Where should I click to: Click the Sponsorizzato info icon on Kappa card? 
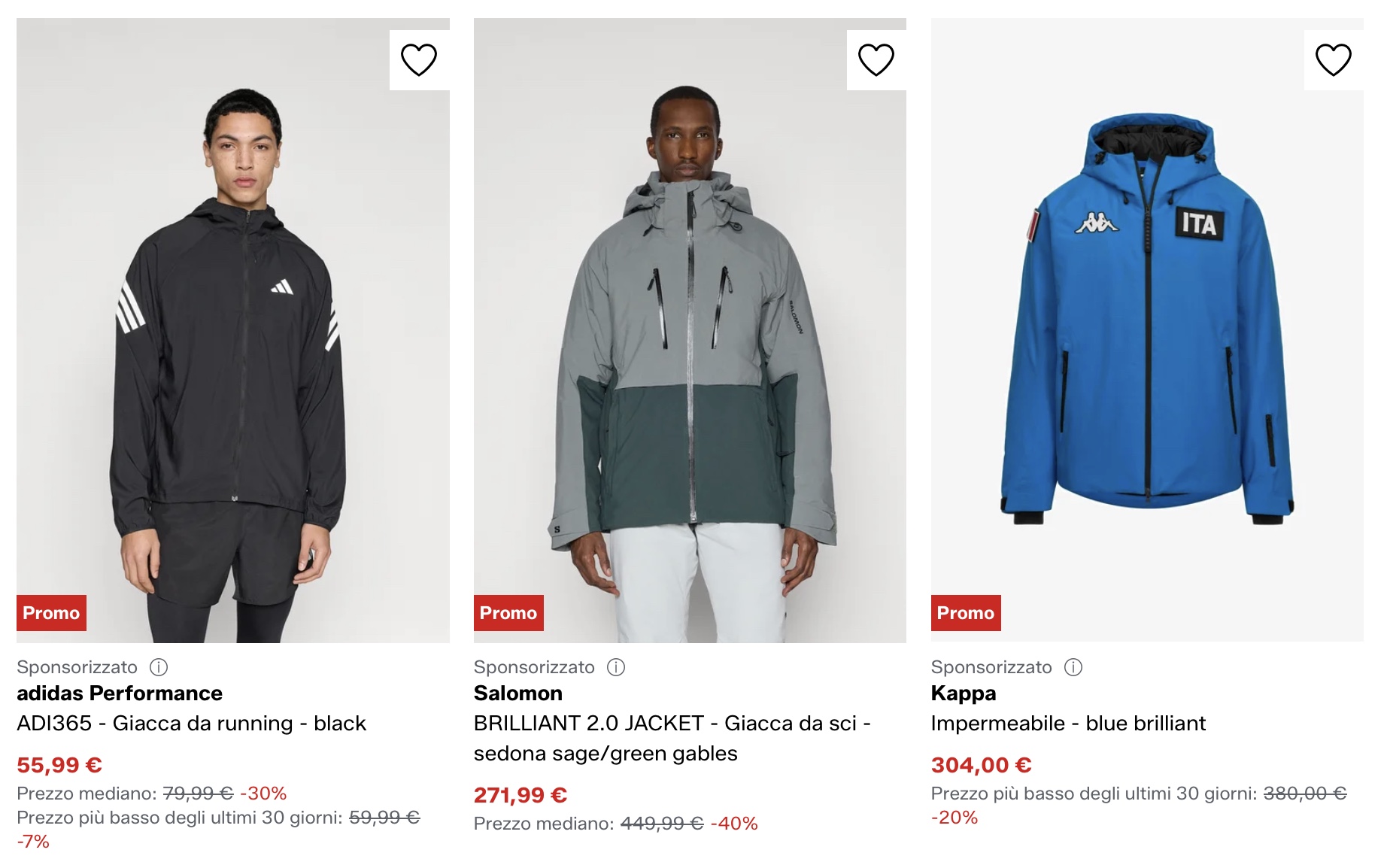click(x=1074, y=667)
